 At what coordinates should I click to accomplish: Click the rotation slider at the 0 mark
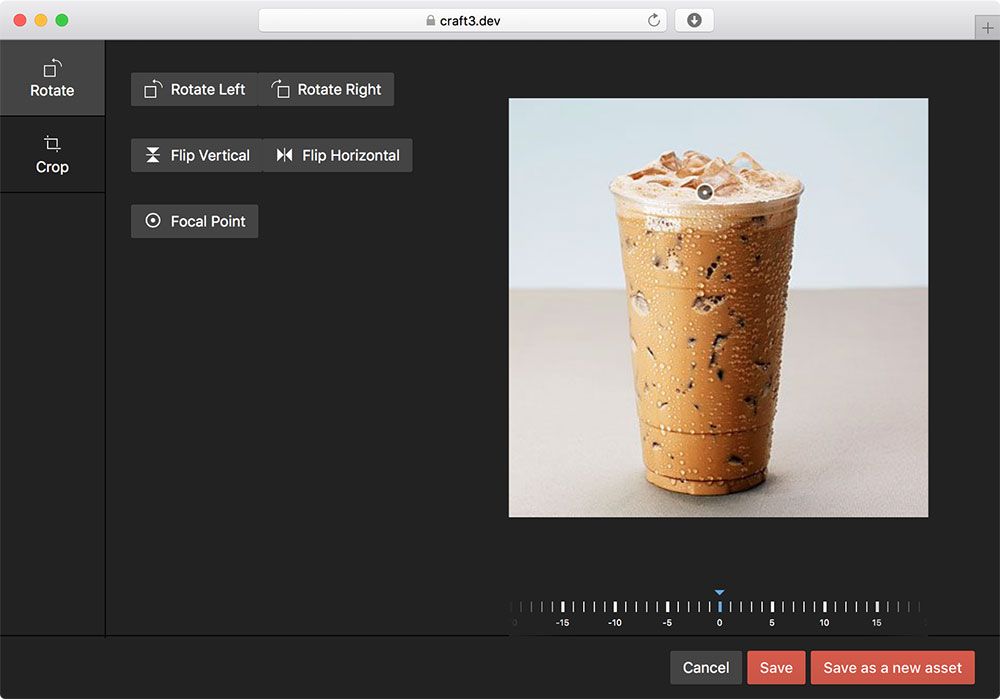tap(719, 605)
